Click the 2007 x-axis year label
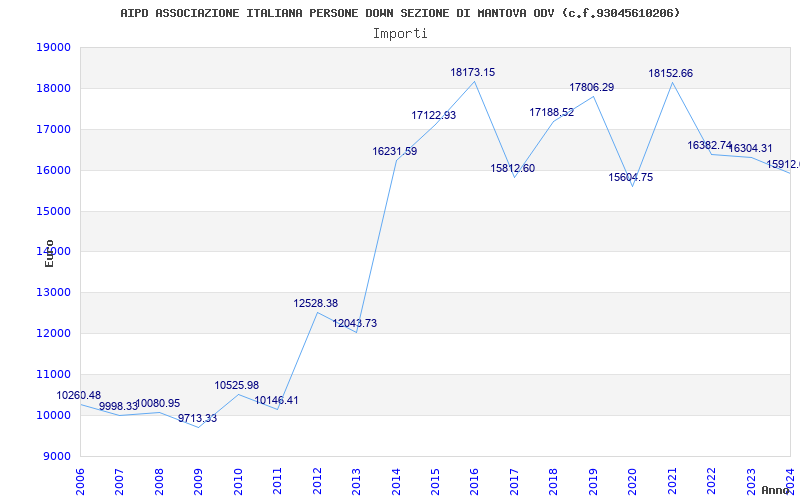Viewport: 800px width, 500px height. coord(119,482)
